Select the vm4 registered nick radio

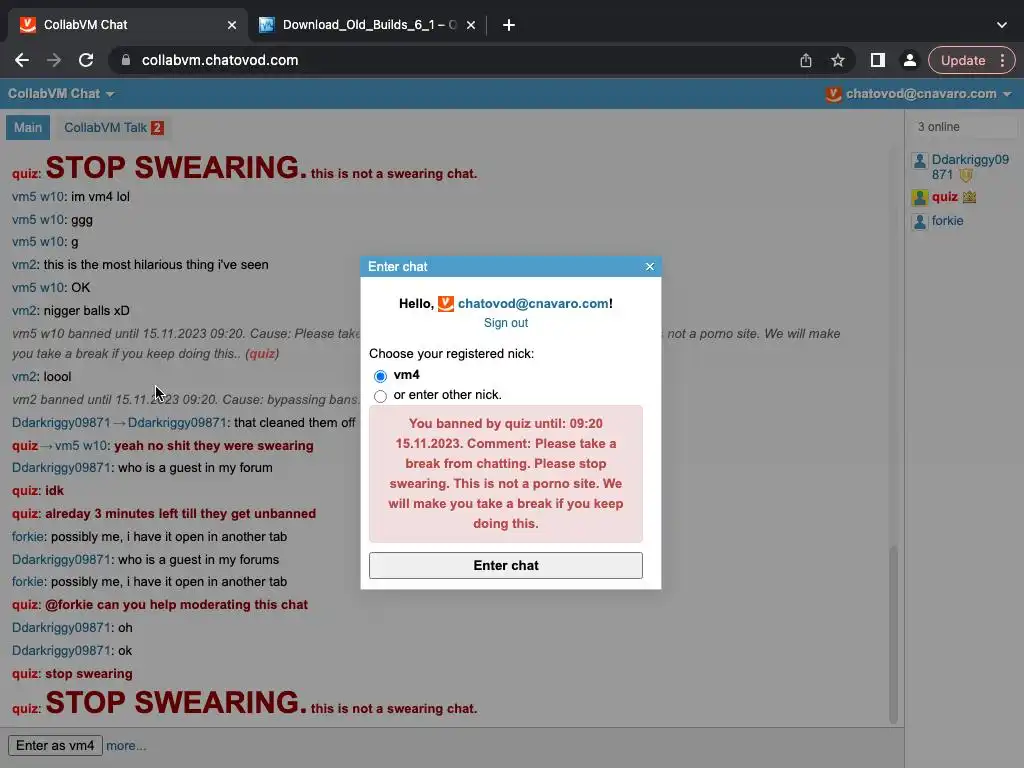380,376
